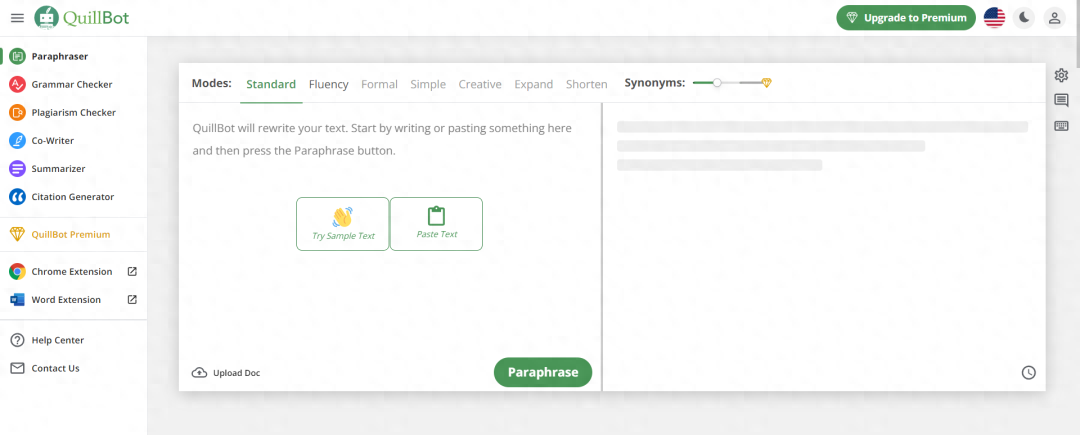Switch to Fluency mode tab
Viewport: 1080px width, 435px height.
point(328,84)
